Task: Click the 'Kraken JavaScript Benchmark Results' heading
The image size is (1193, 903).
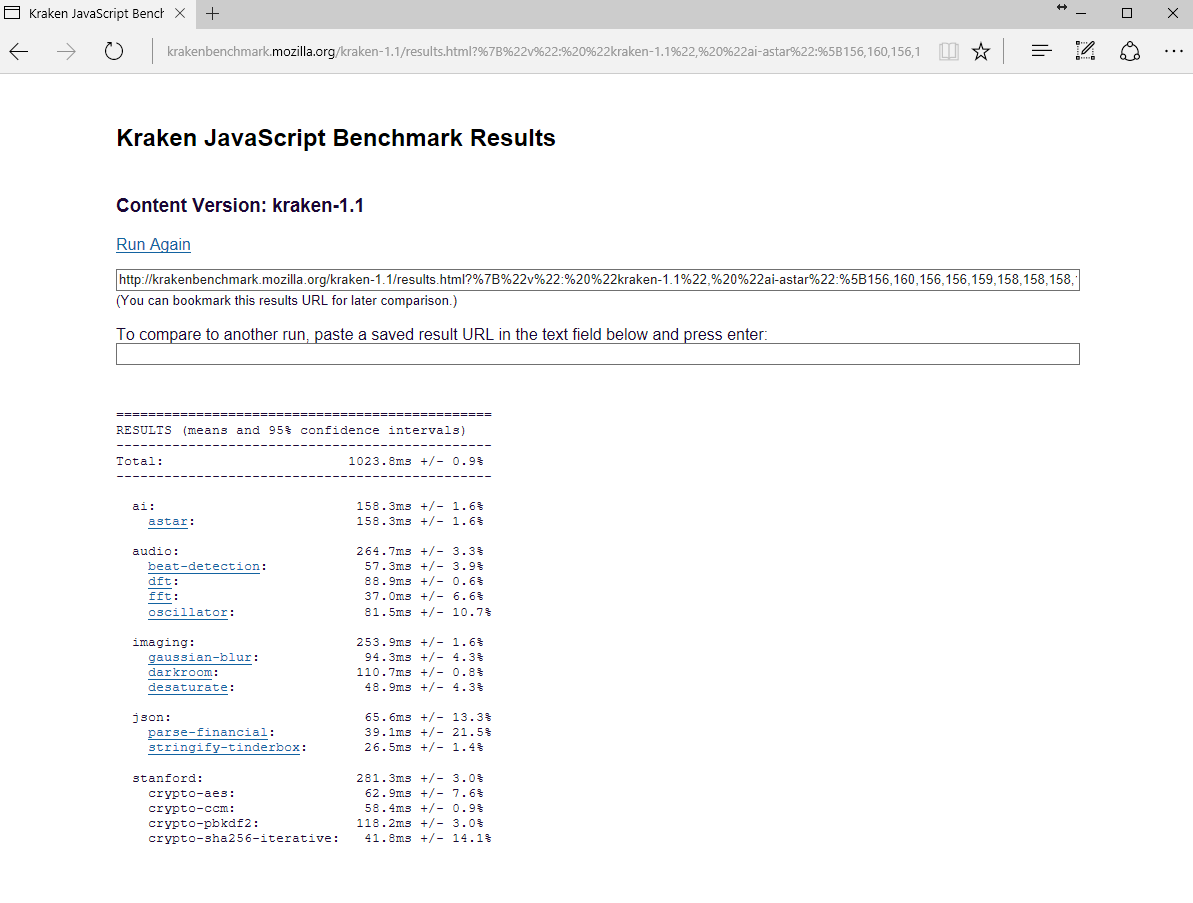Action: (x=336, y=138)
